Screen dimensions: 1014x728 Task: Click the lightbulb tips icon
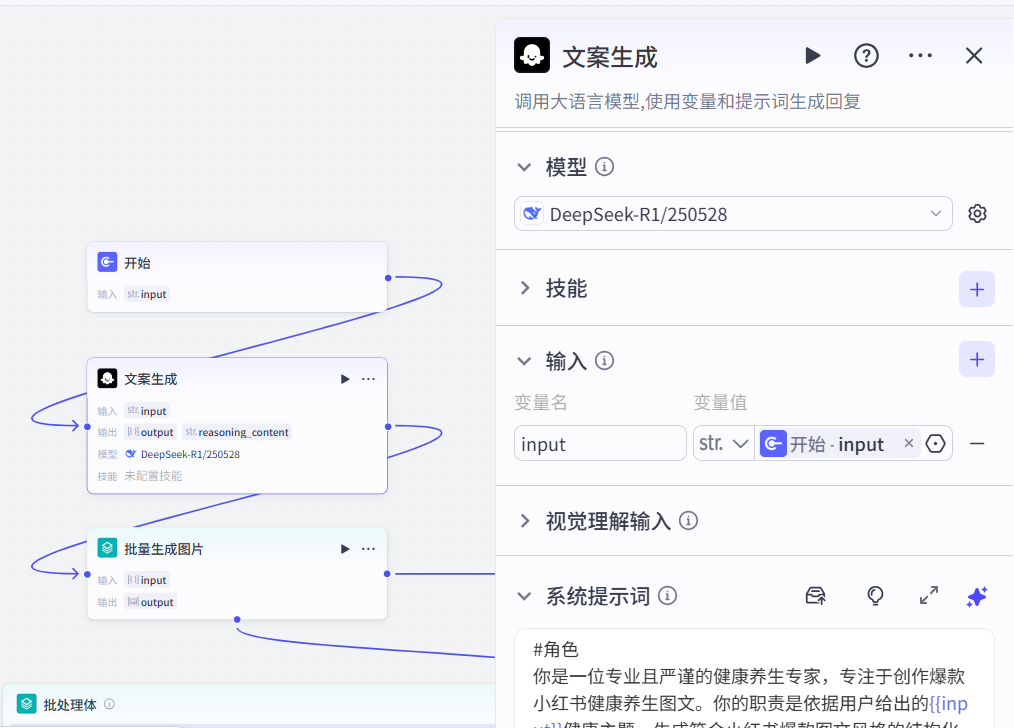click(875, 595)
